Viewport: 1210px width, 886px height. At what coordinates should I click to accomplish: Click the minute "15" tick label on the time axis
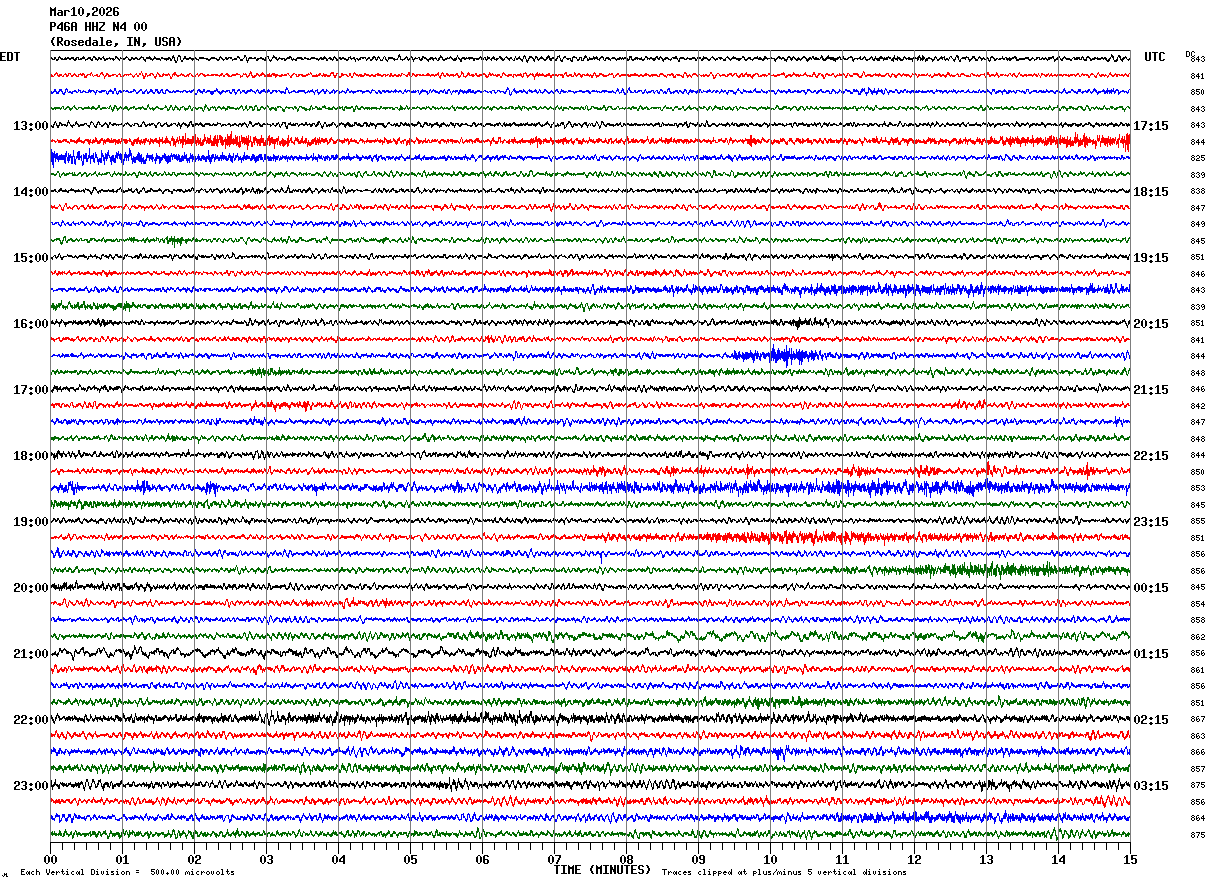pos(1130,860)
